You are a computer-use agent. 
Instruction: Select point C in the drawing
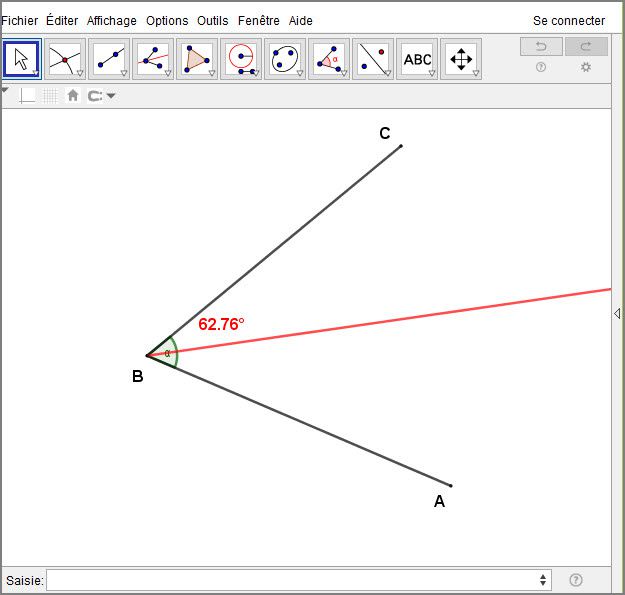coord(401,146)
